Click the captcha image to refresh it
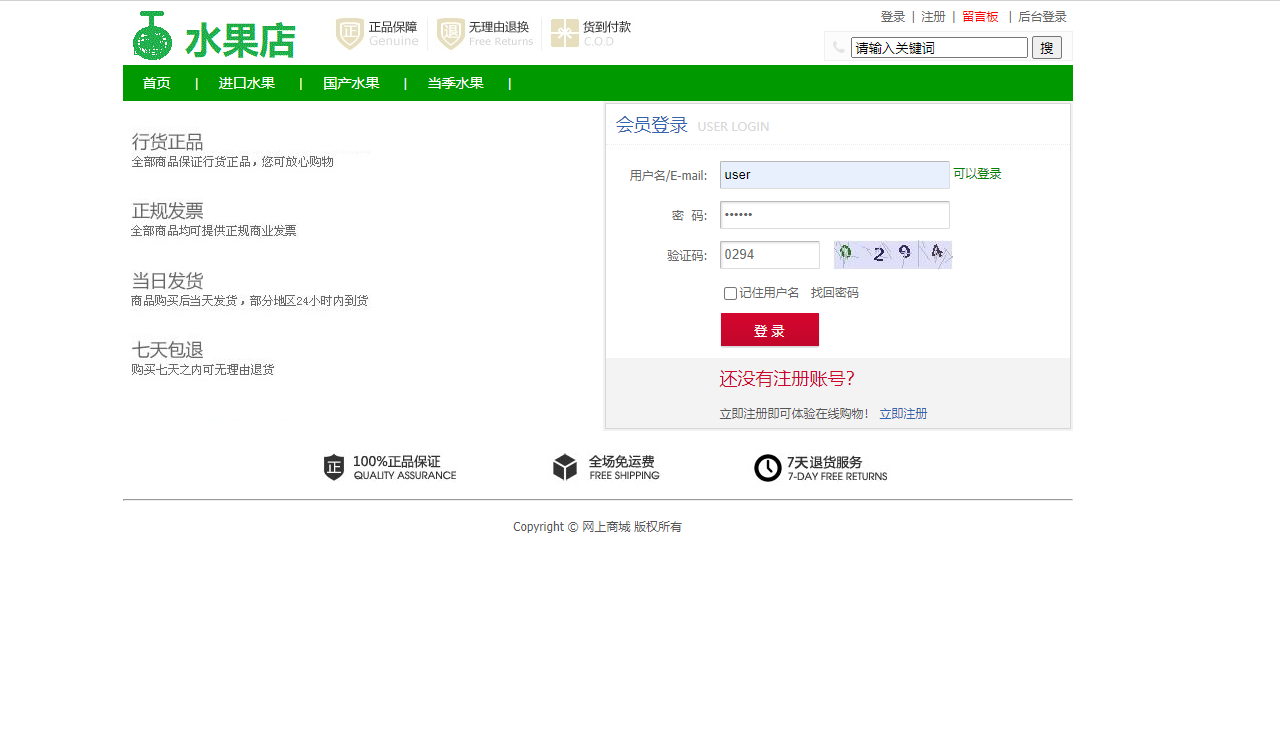 pos(892,254)
